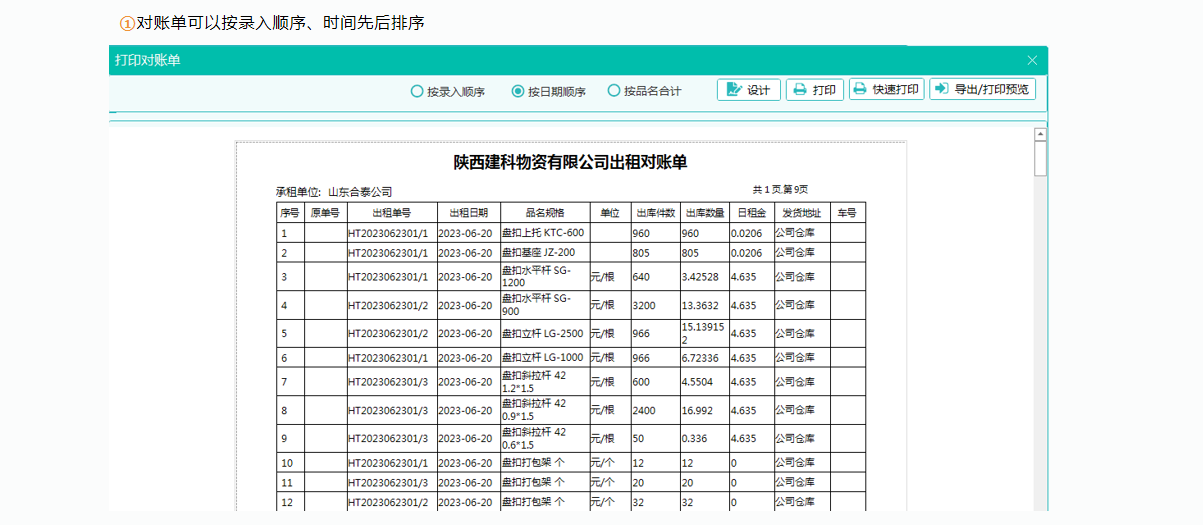Click the 盘扣上托 KTC-600 cell
This screenshot has height=525, width=1203.
click(544, 233)
